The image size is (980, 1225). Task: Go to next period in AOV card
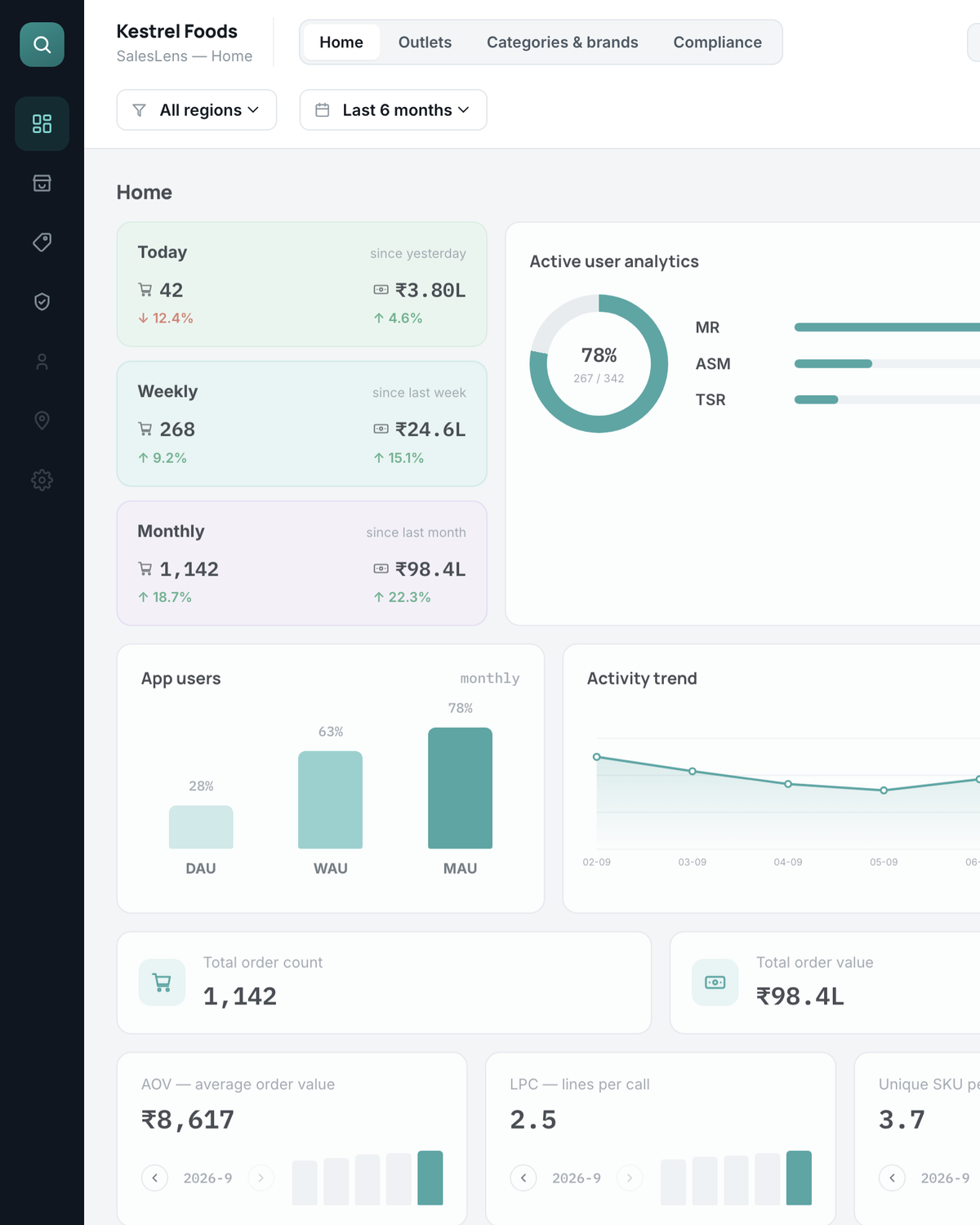261,1178
